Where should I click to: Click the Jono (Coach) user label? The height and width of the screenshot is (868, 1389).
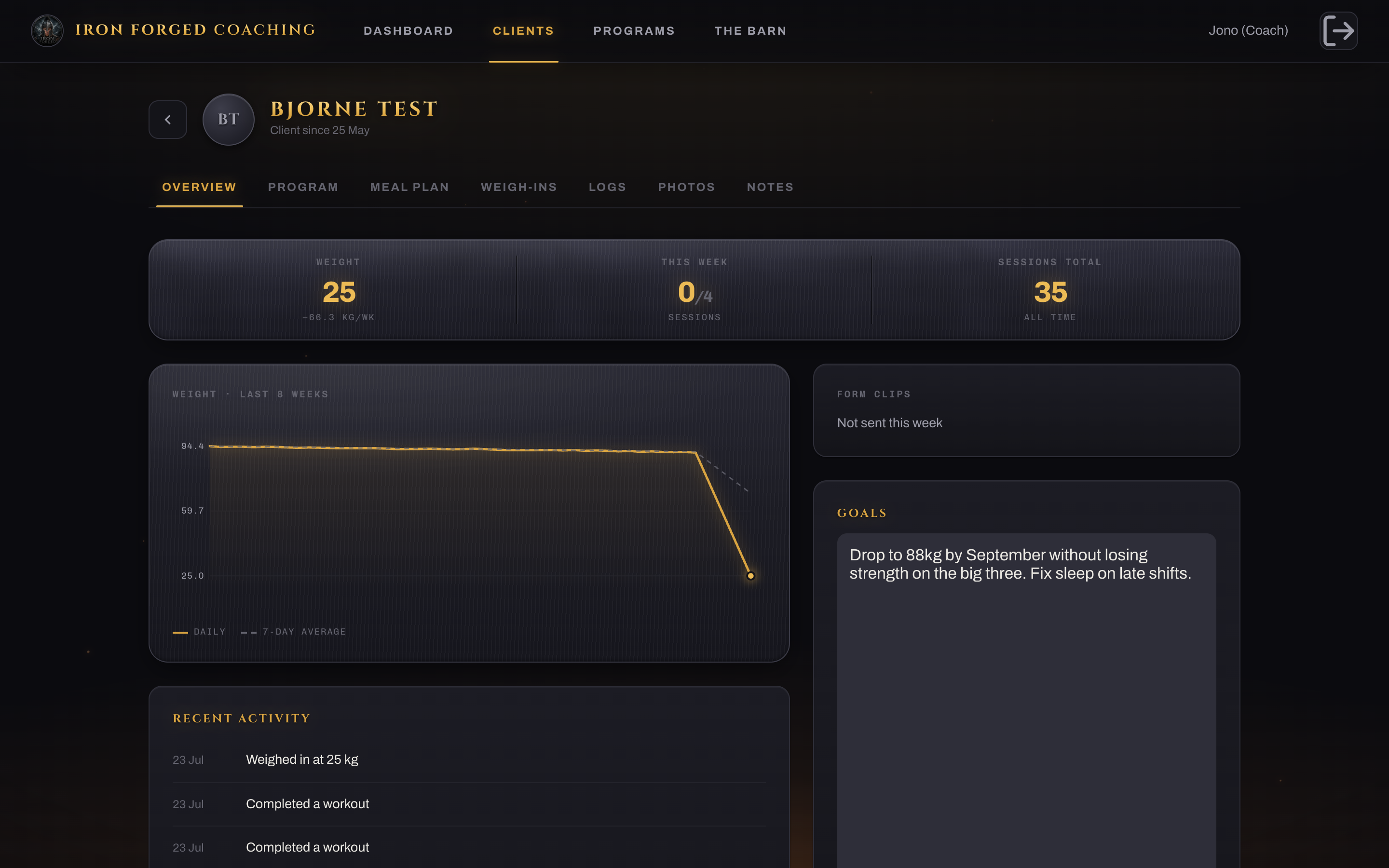(x=1248, y=30)
